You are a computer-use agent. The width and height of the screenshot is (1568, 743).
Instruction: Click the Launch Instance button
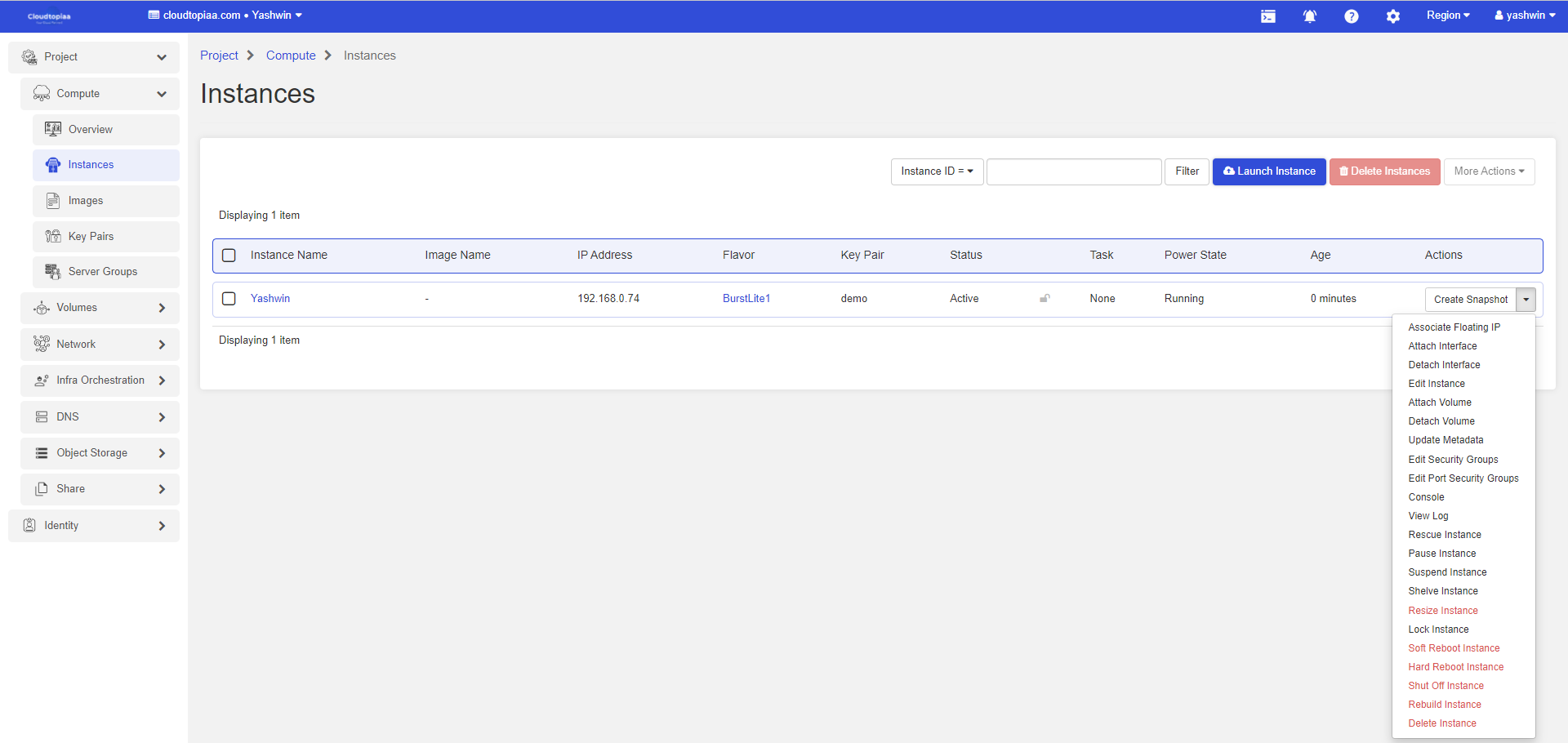coord(1269,171)
